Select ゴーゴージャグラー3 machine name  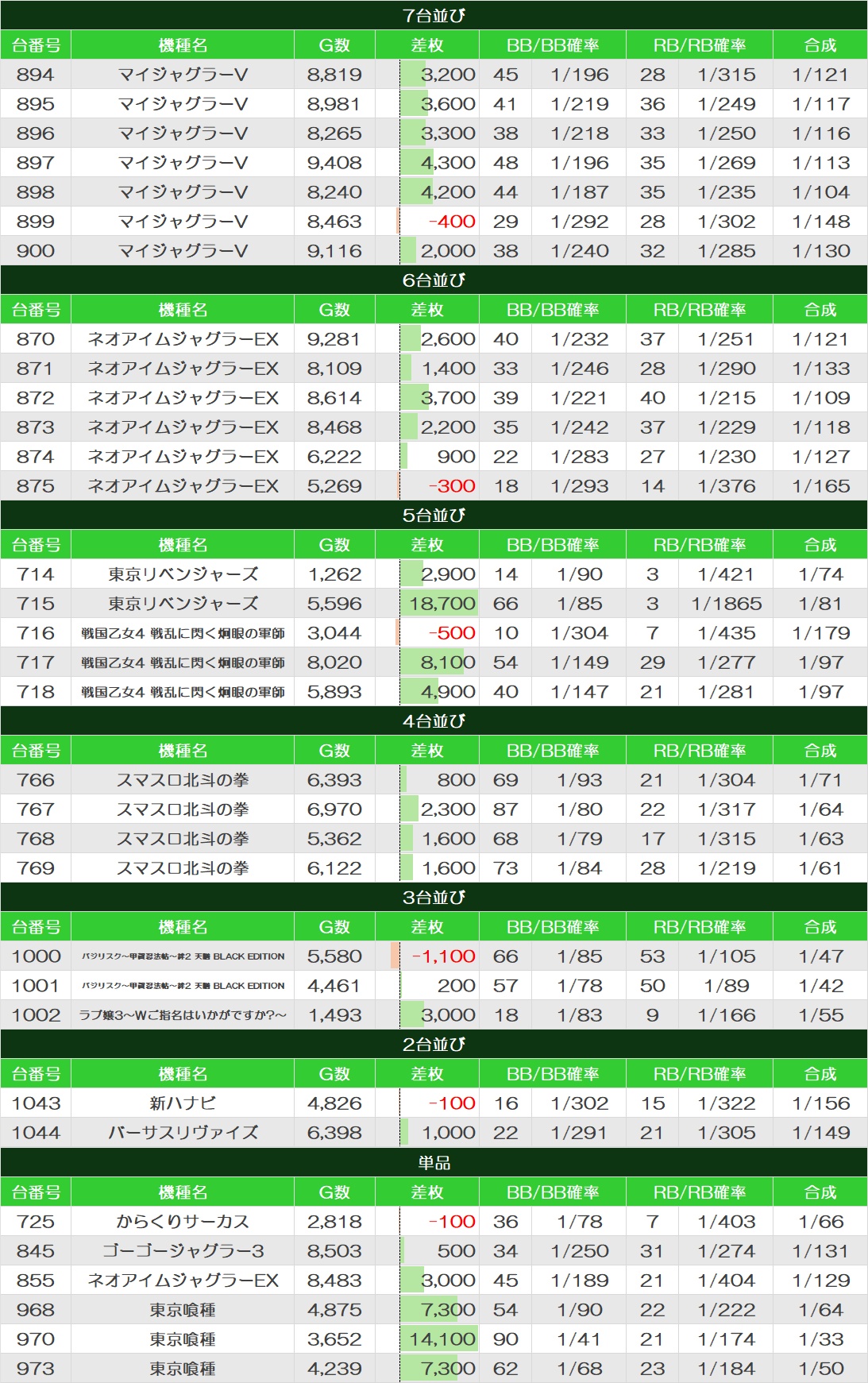[x=183, y=1251]
